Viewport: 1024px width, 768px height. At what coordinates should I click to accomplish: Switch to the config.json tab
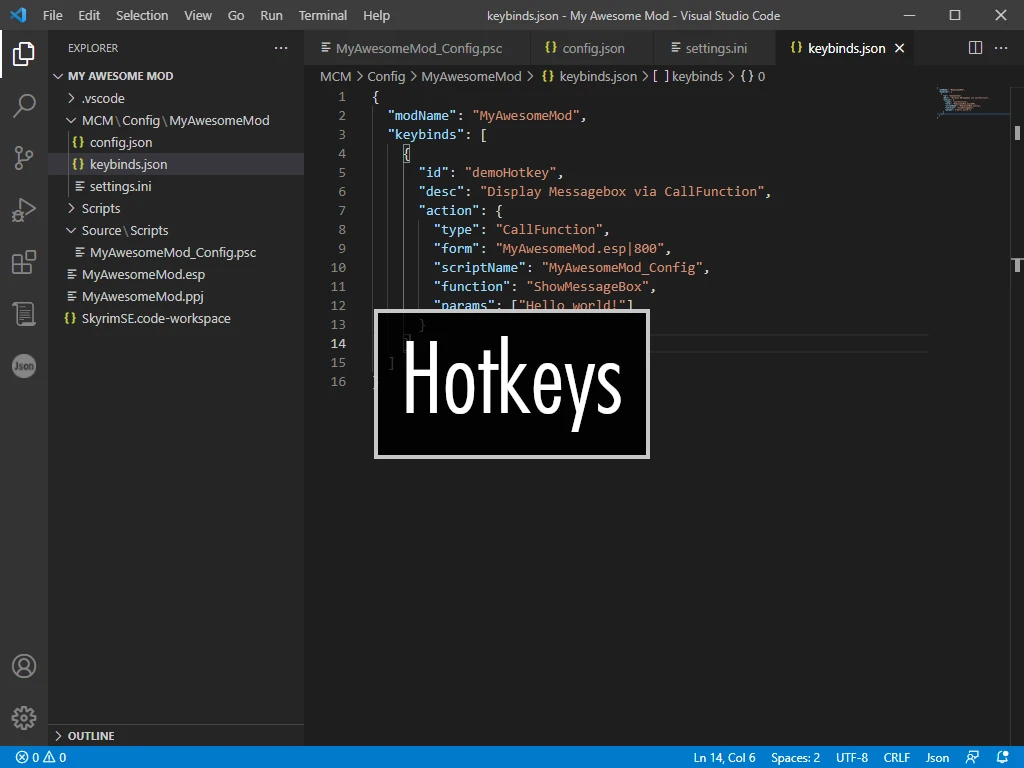pos(585,48)
